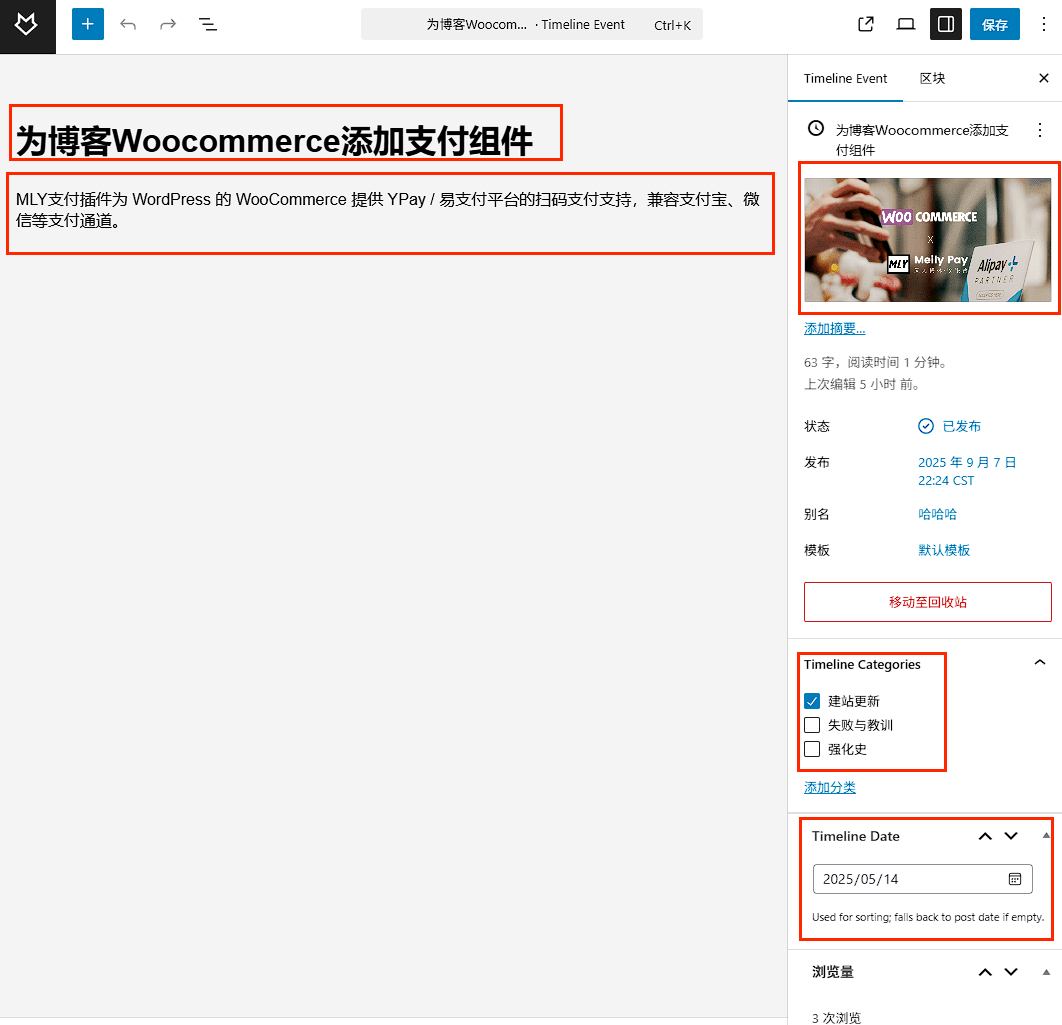This screenshot has height=1025, width=1062.
Task: Click the block inserter plus button
Action: pyautogui.click(x=88, y=24)
